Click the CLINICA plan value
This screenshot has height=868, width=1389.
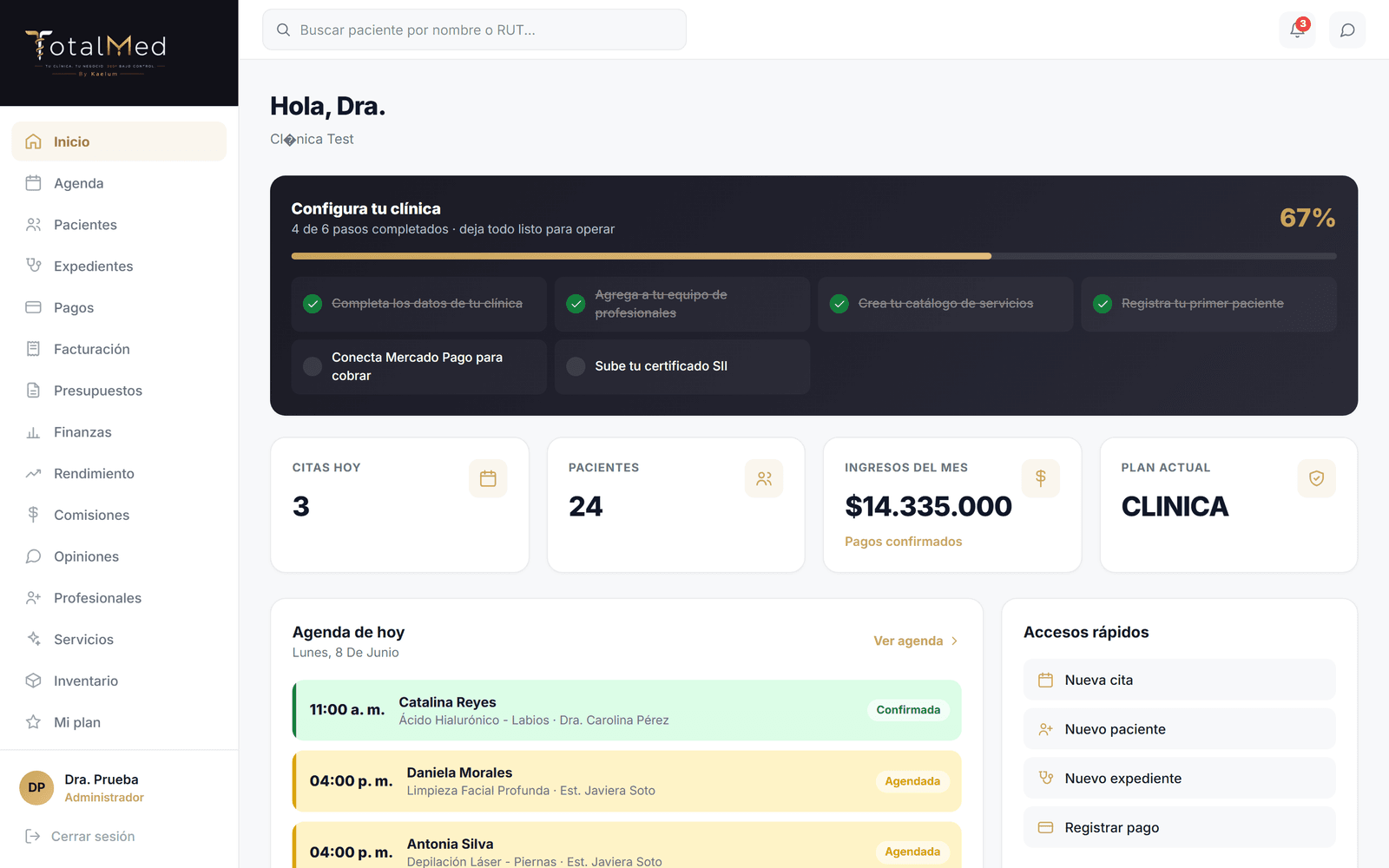coord(1175,506)
